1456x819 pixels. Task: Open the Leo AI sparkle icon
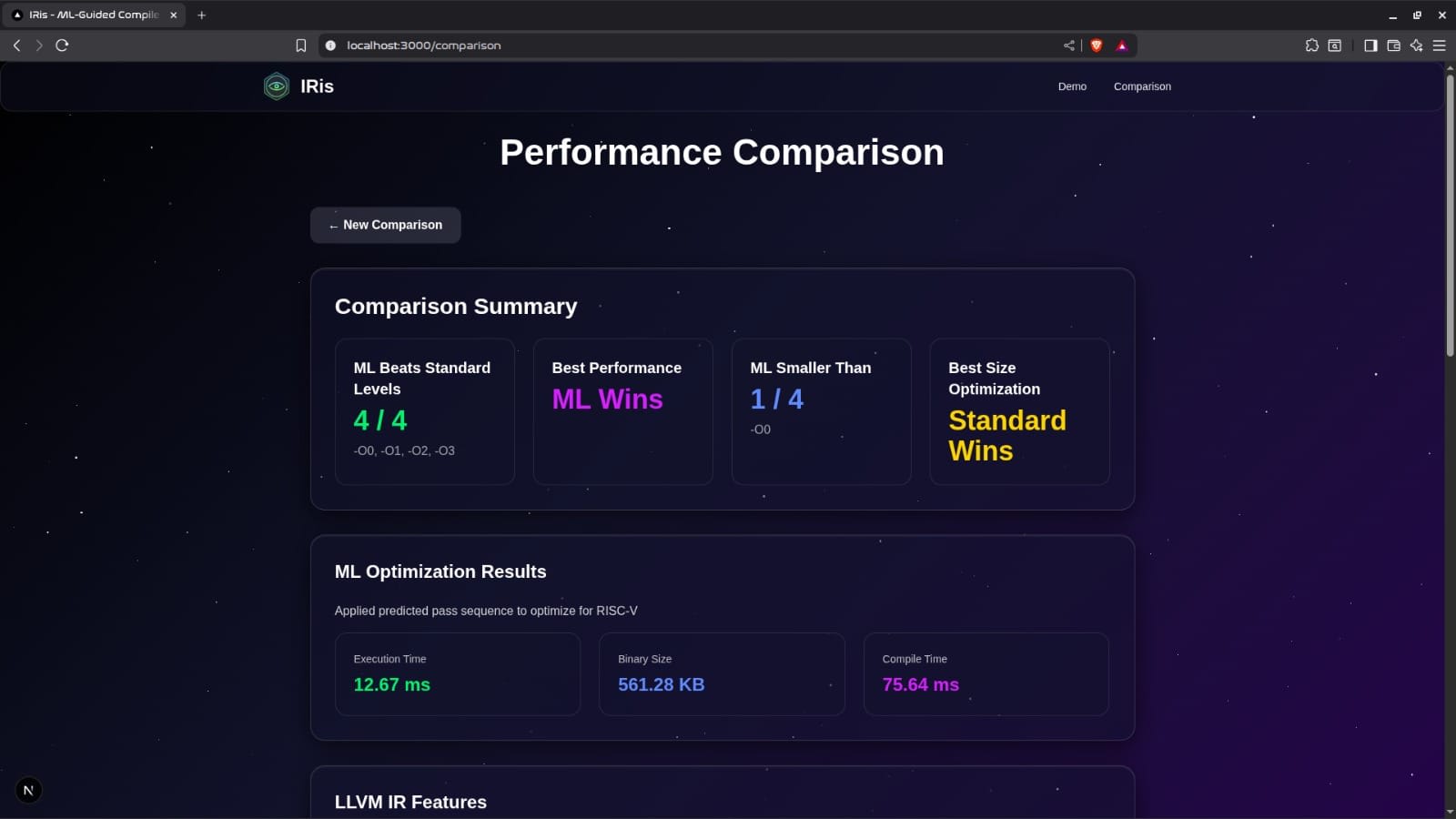[1416, 45]
